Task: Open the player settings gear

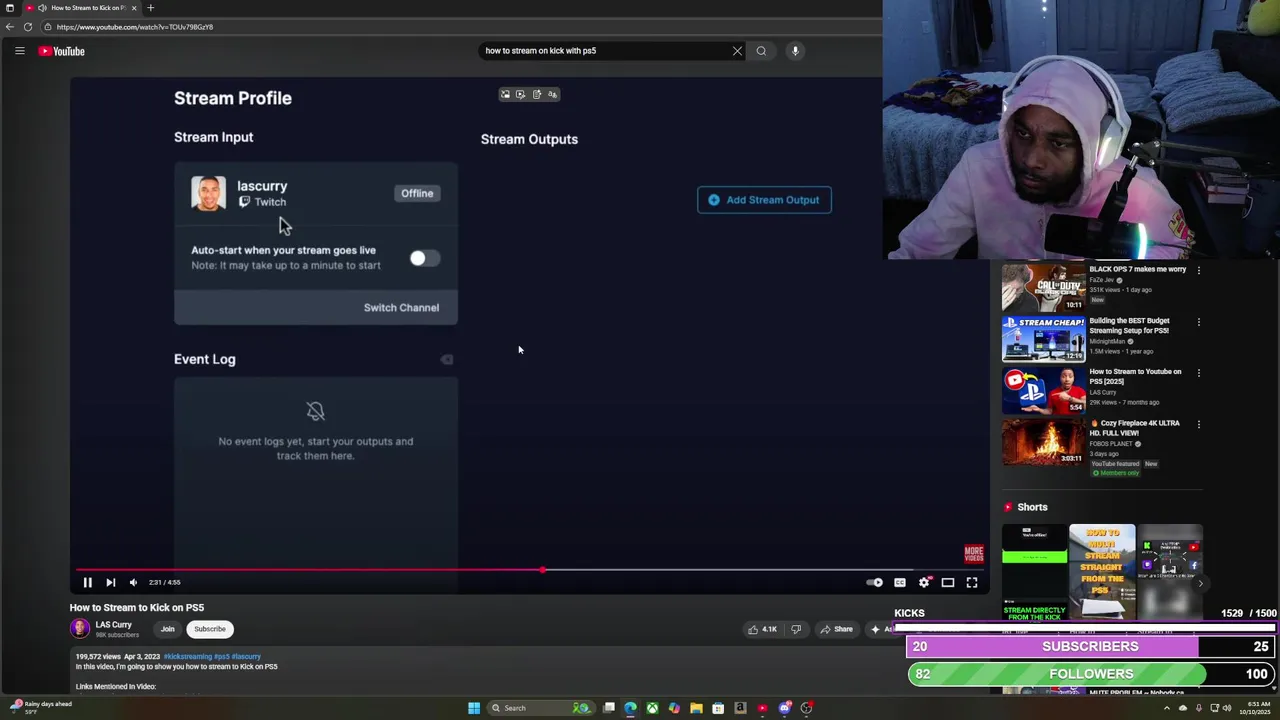Action: click(924, 582)
